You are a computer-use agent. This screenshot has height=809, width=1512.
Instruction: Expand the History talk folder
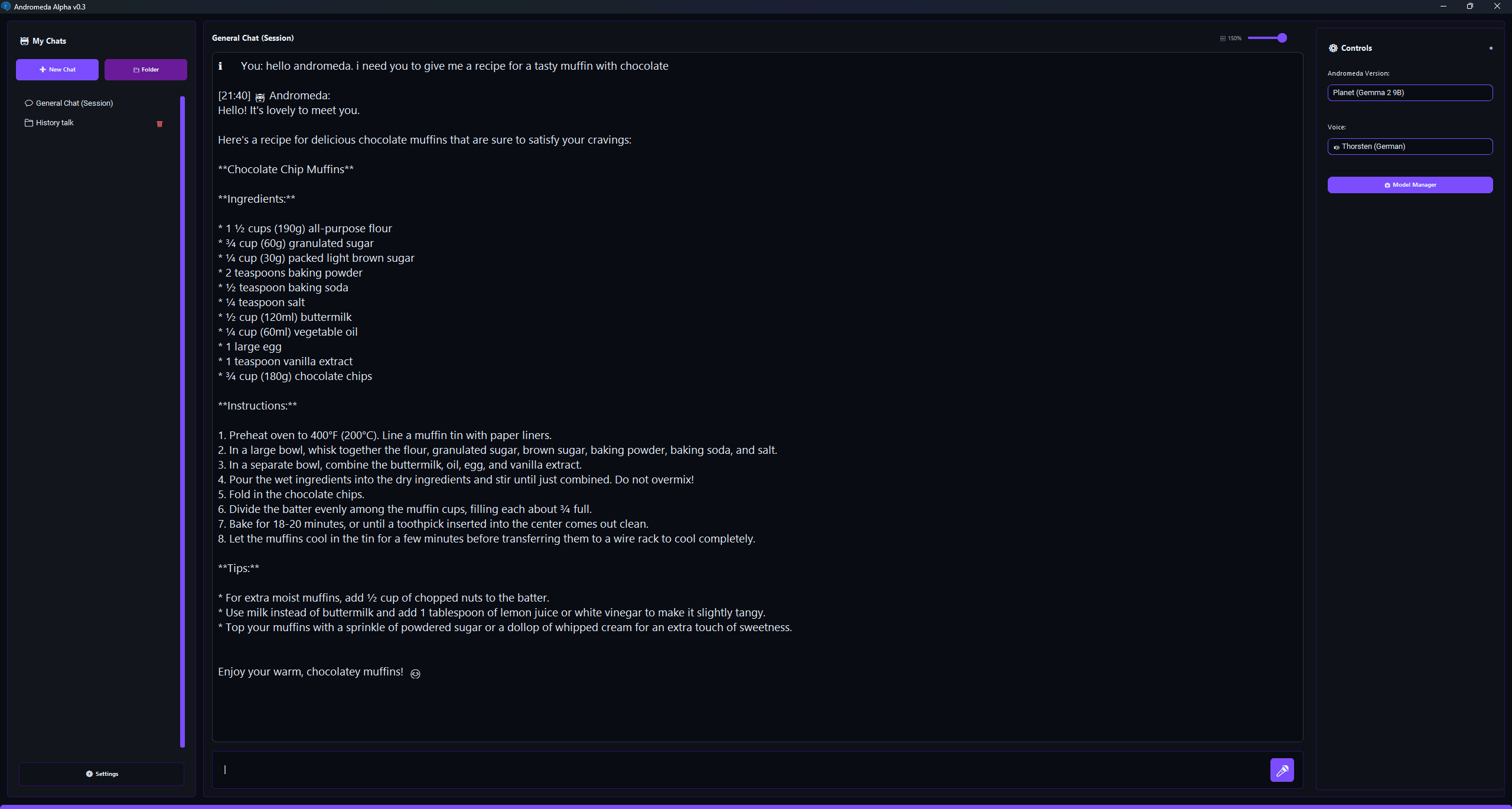pyautogui.click(x=54, y=123)
